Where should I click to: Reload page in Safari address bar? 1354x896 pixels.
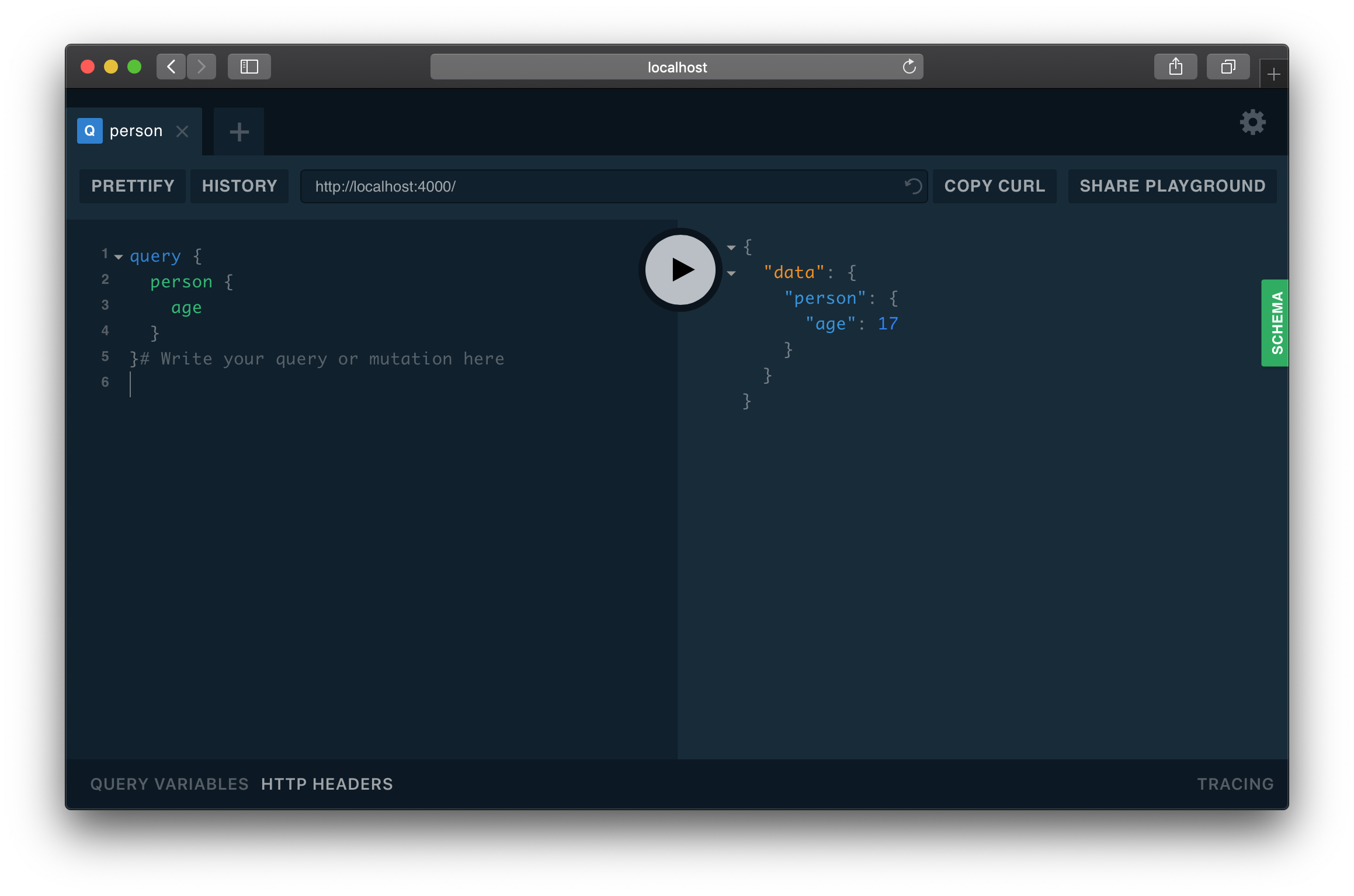point(909,67)
